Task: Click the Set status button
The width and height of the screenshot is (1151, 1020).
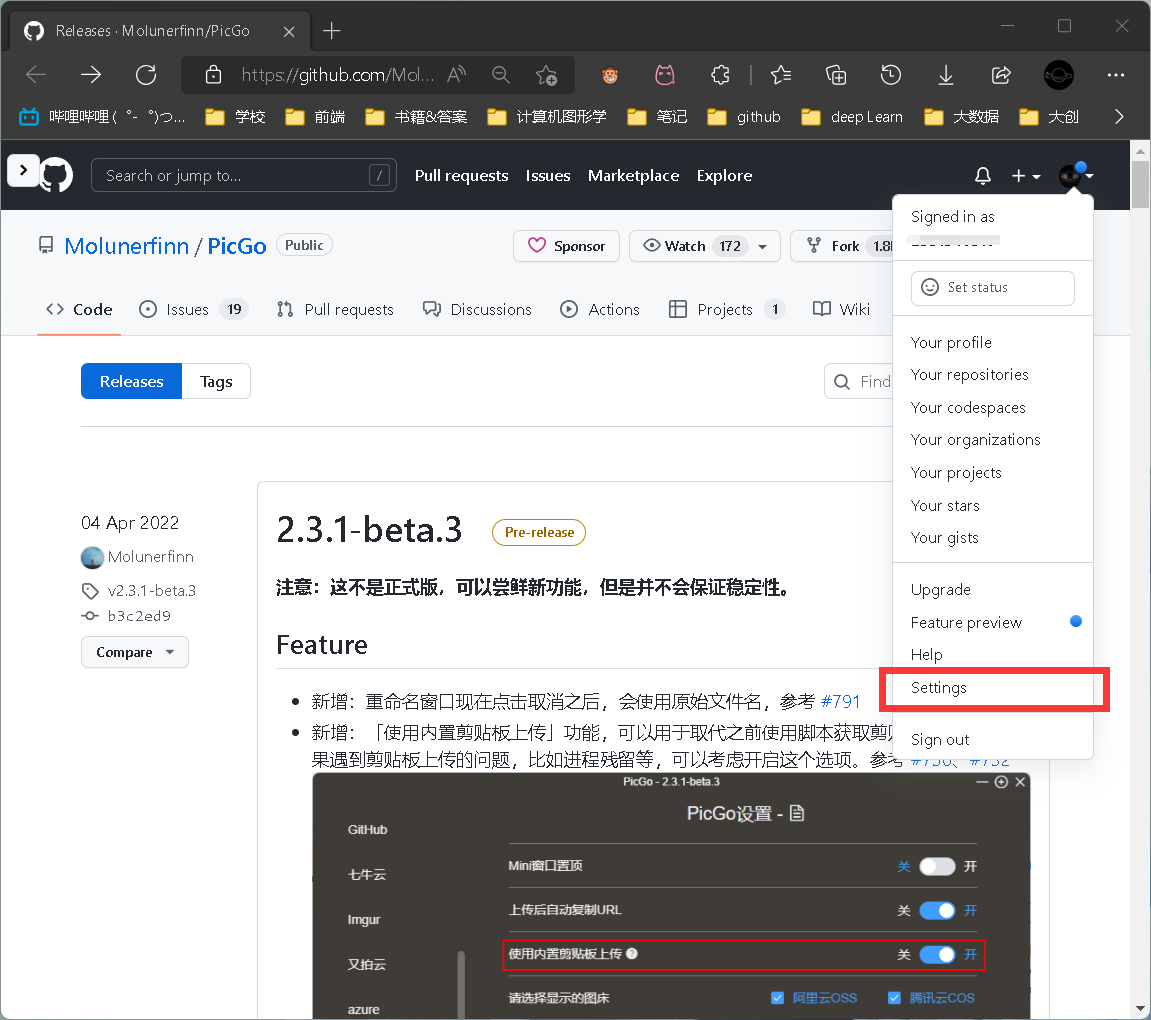Action: [x=992, y=288]
